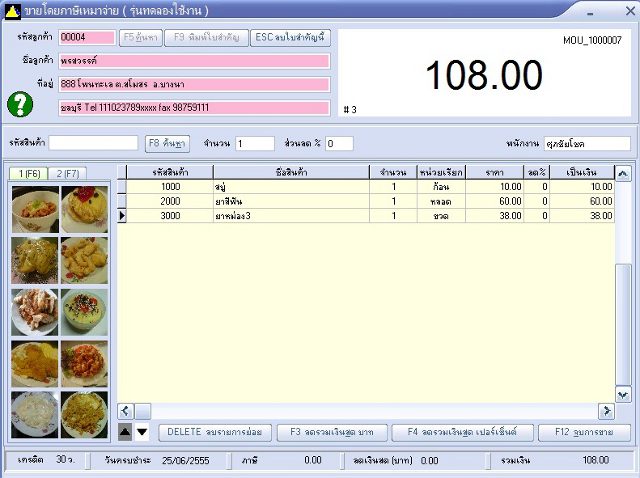The image size is (640, 478).
Task: Click the horizontal scroll-left arrow
Action: (x=126, y=411)
